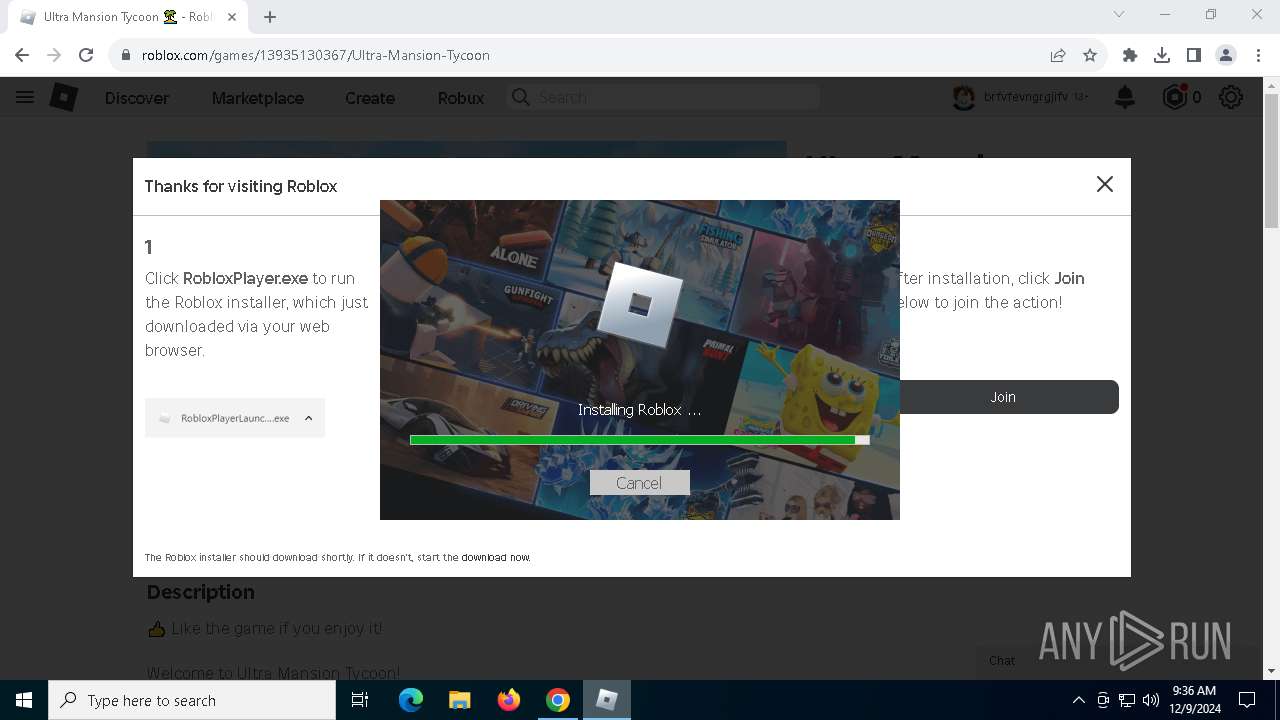The height and width of the screenshot is (720, 1280).
Task: Open the Chat panel
Action: tap(1002, 660)
